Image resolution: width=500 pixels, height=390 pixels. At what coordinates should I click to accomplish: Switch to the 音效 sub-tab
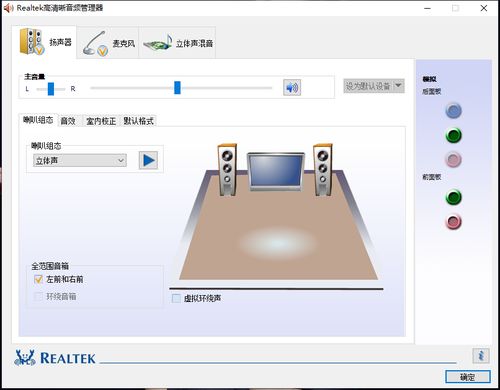pos(68,121)
